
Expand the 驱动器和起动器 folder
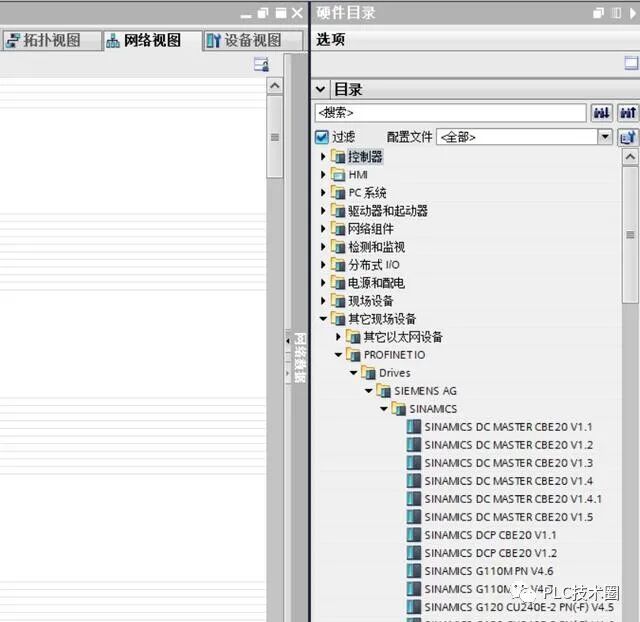coord(323,211)
